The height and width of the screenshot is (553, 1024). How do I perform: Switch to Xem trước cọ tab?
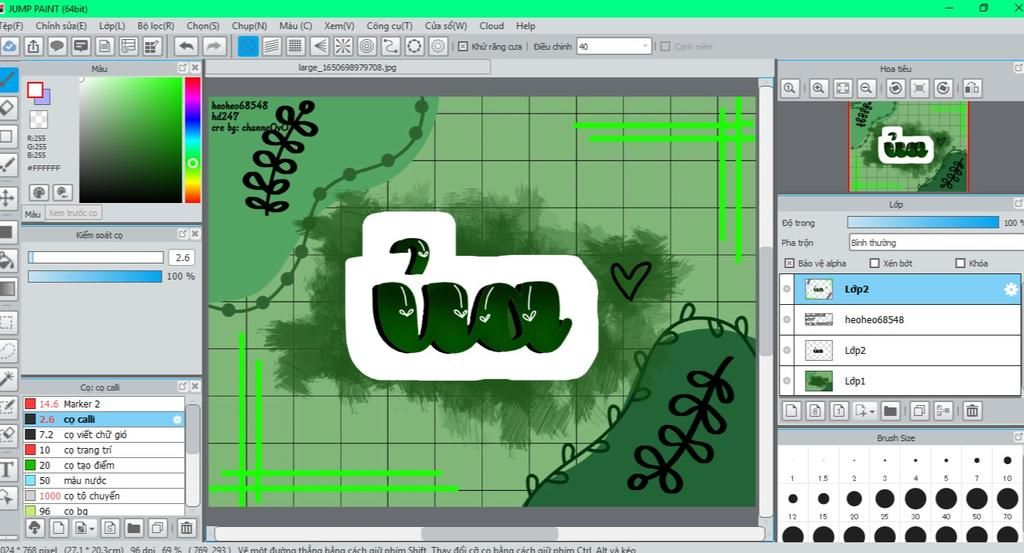click(x=72, y=213)
